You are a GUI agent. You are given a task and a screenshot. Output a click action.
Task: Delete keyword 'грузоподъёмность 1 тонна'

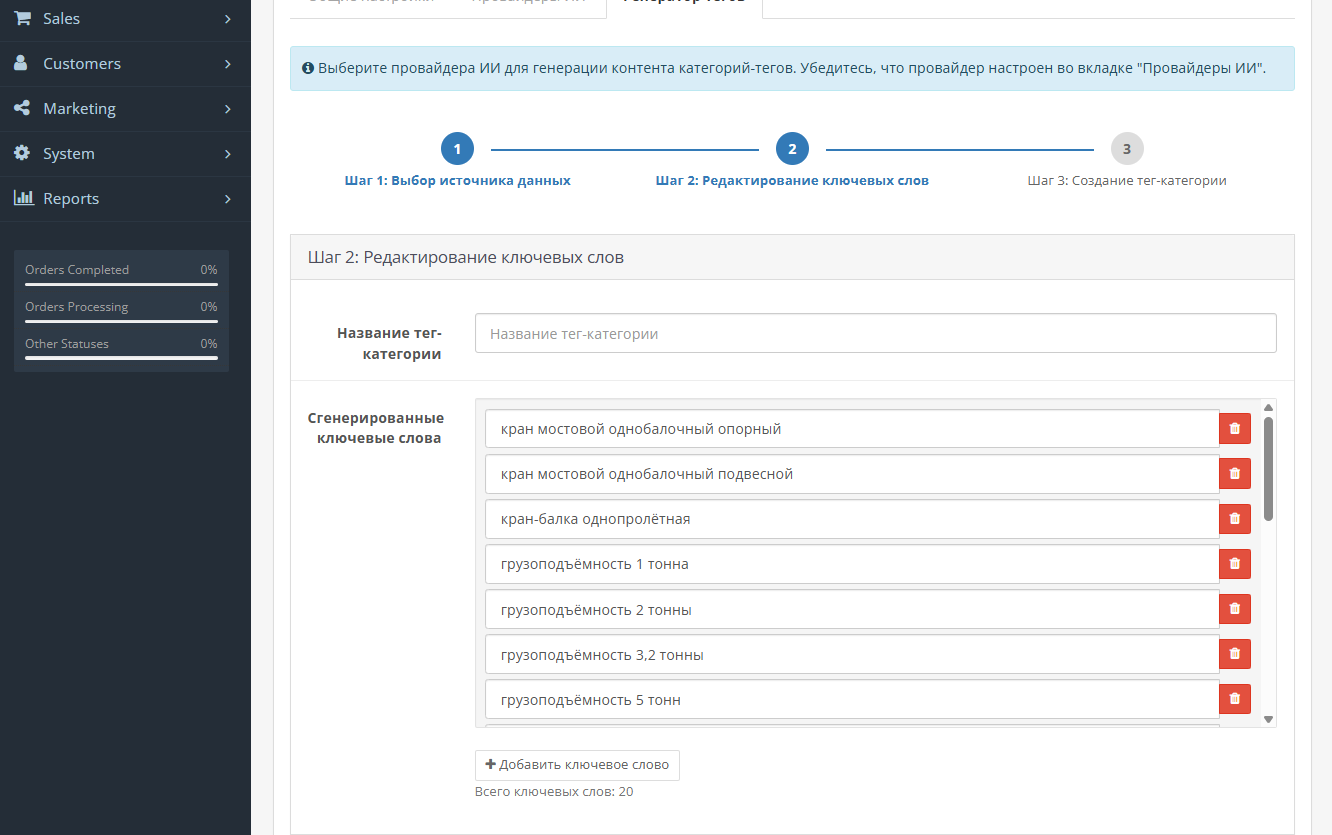tap(1234, 564)
